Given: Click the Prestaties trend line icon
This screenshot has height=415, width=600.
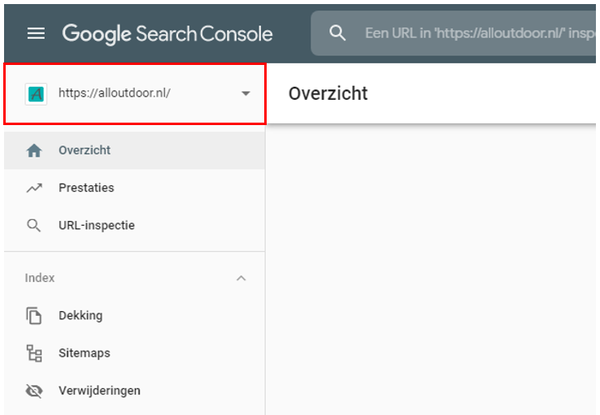Looking at the screenshot, I should click(x=34, y=188).
